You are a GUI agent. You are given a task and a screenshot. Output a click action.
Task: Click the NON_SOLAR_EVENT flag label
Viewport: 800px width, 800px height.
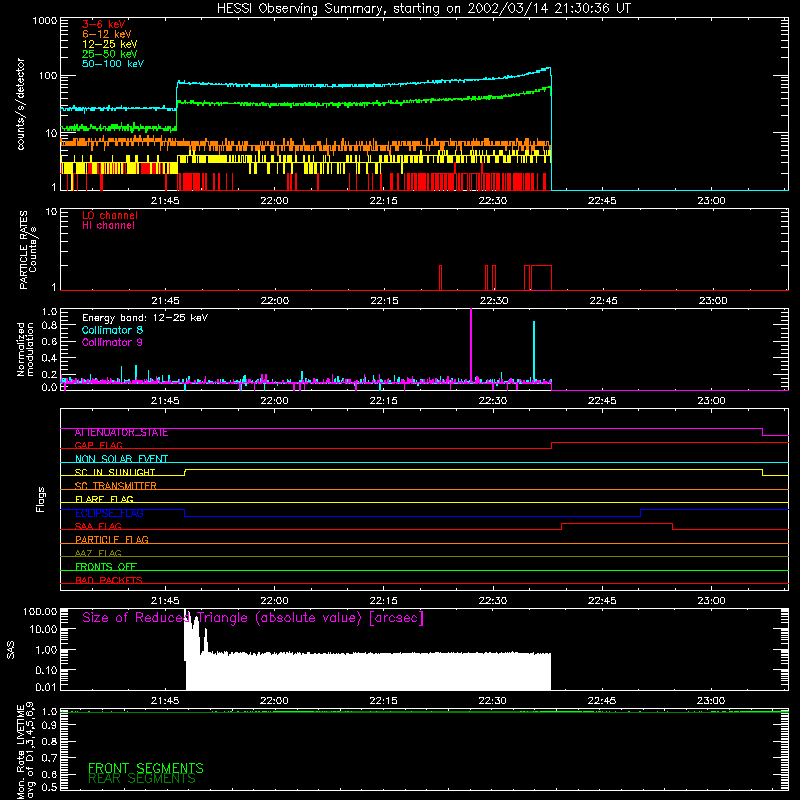point(121,459)
